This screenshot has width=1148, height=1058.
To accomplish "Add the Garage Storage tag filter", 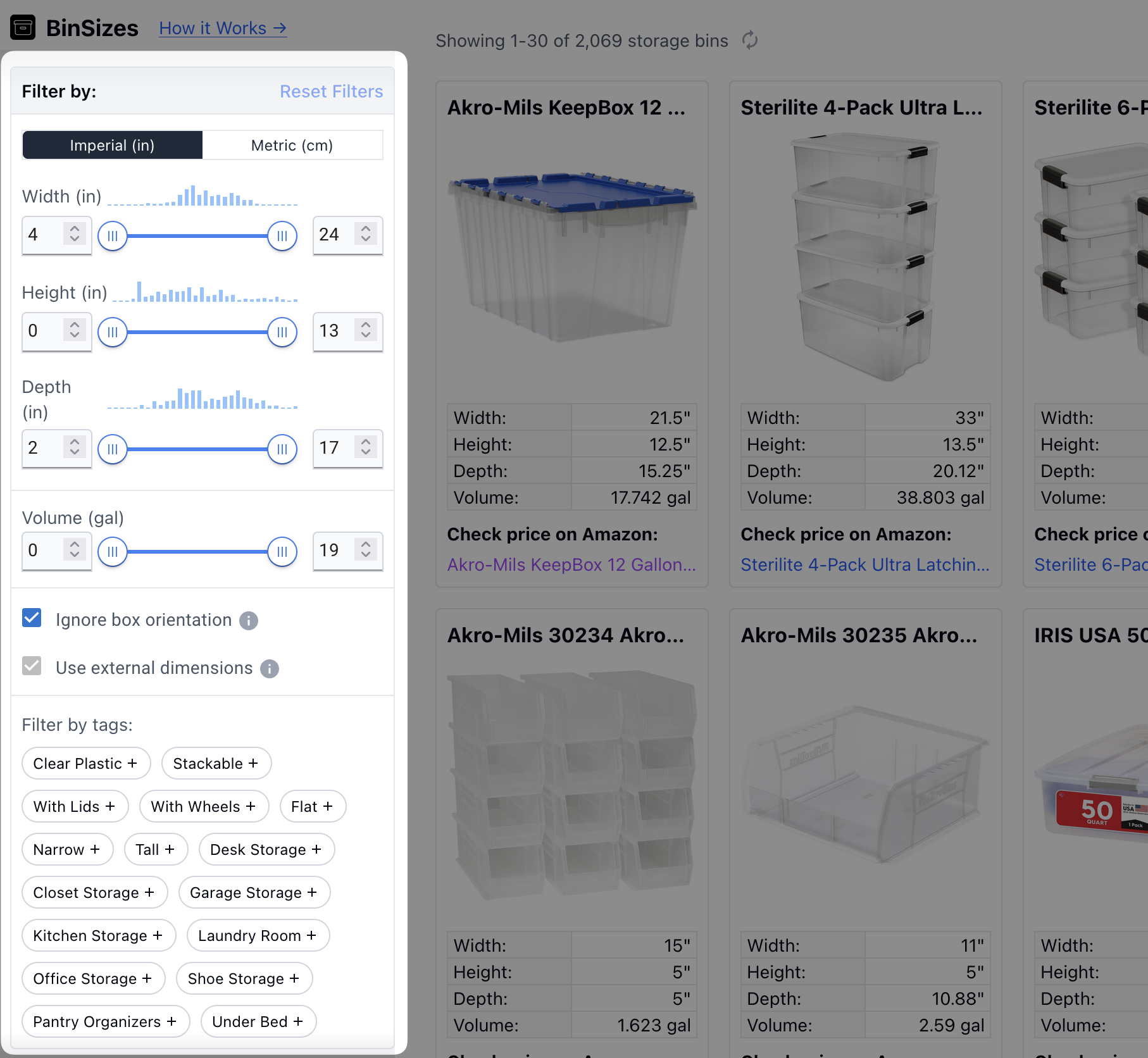I will [x=254, y=893].
